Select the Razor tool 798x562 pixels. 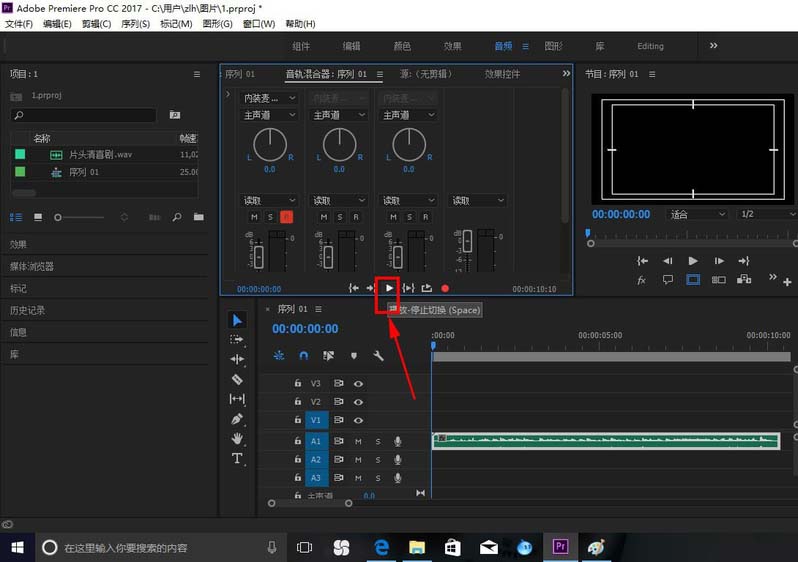237,379
